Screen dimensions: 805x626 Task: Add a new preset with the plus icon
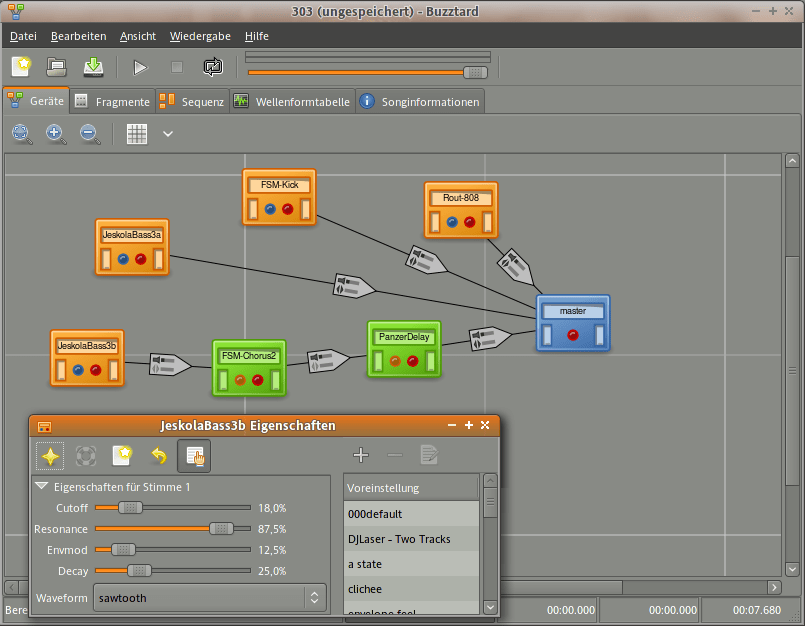click(x=361, y=454)
